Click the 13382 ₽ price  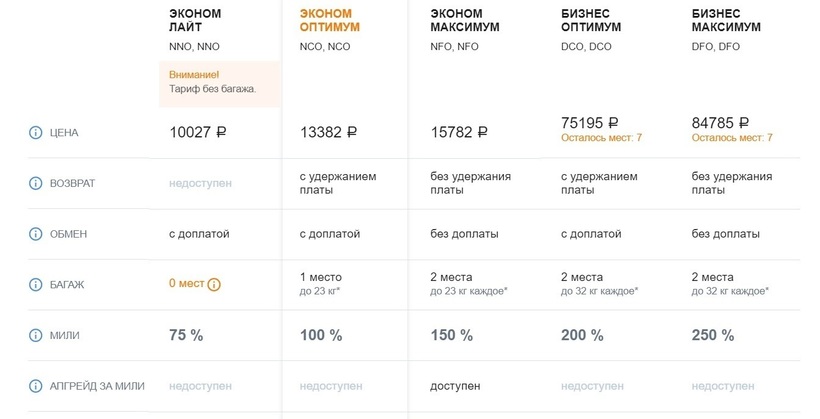click(x=328, y=132)
